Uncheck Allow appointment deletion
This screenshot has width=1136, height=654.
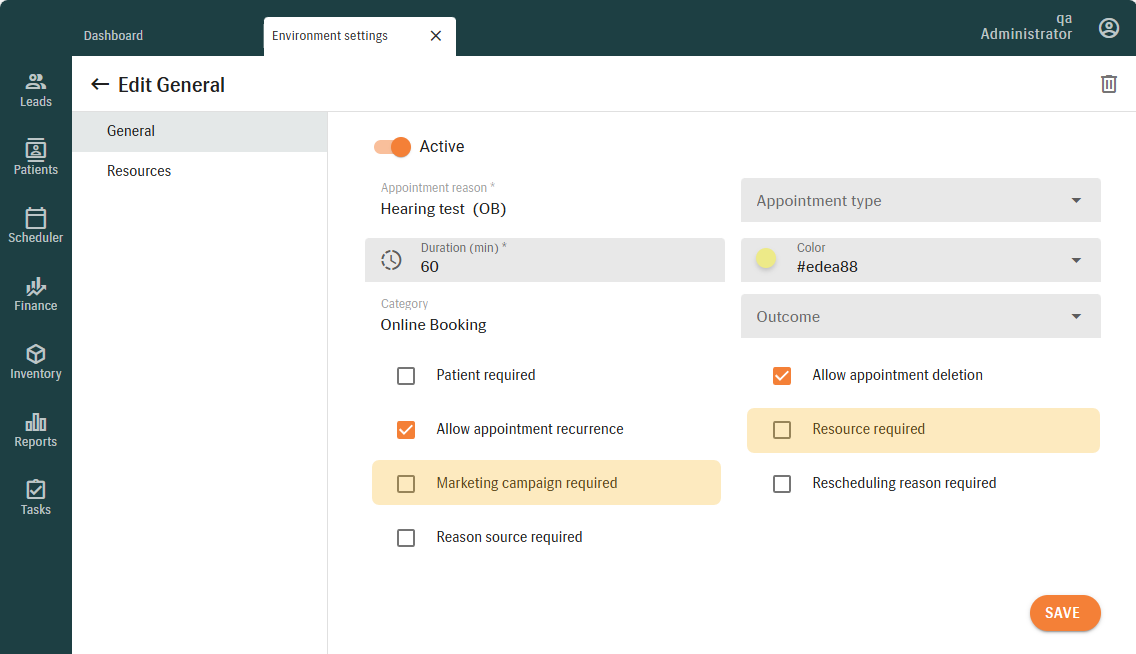coord(782,376)
